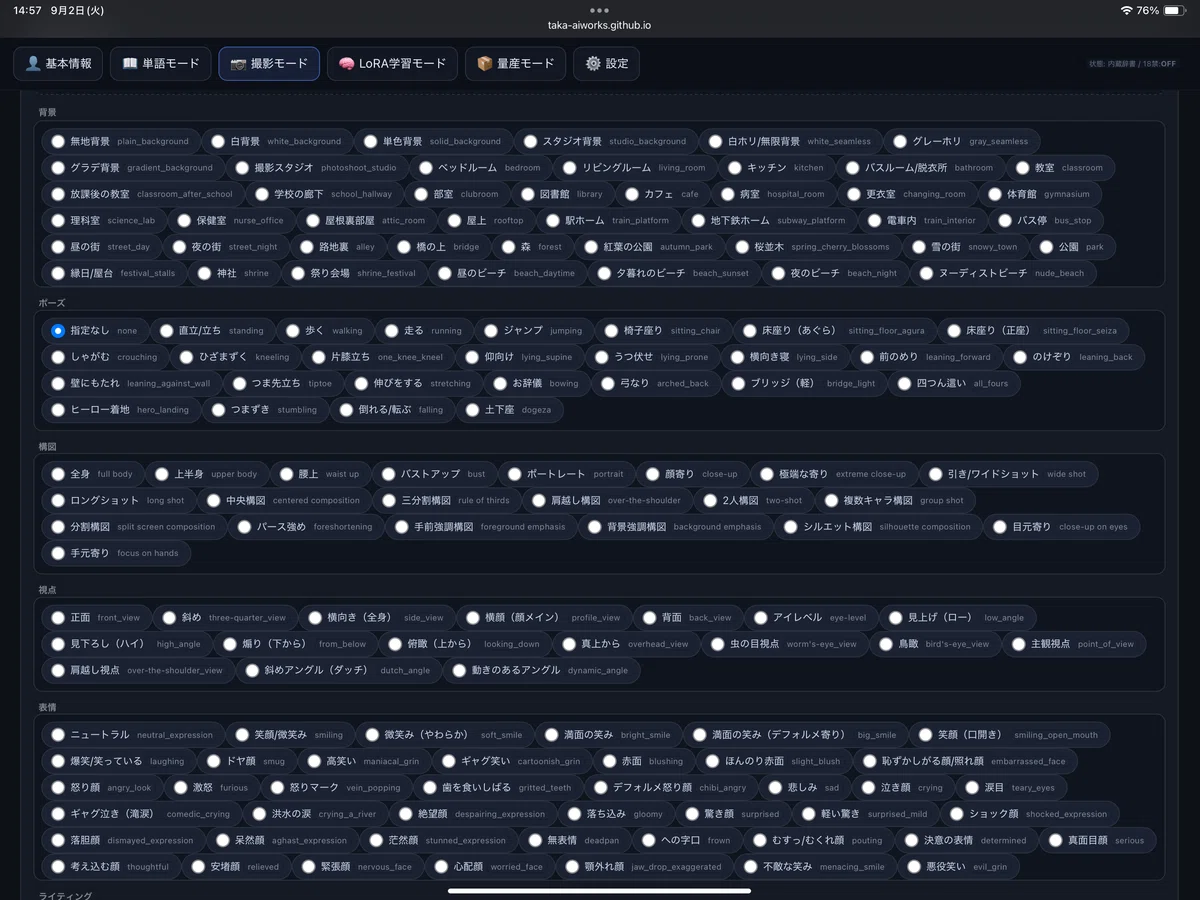This screenshot has width=1200, height=900.
Task: Click the taka-aiworks.github.io address text
Action: pos(600,25)
